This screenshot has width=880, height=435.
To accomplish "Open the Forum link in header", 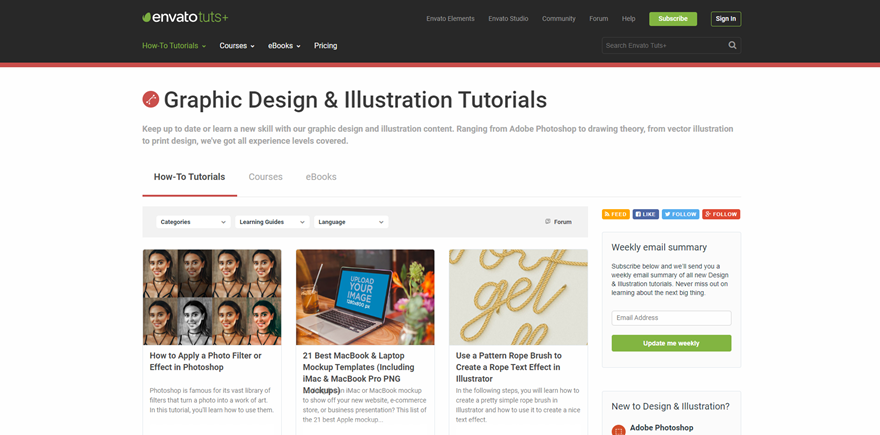I will tap(598, 19).
